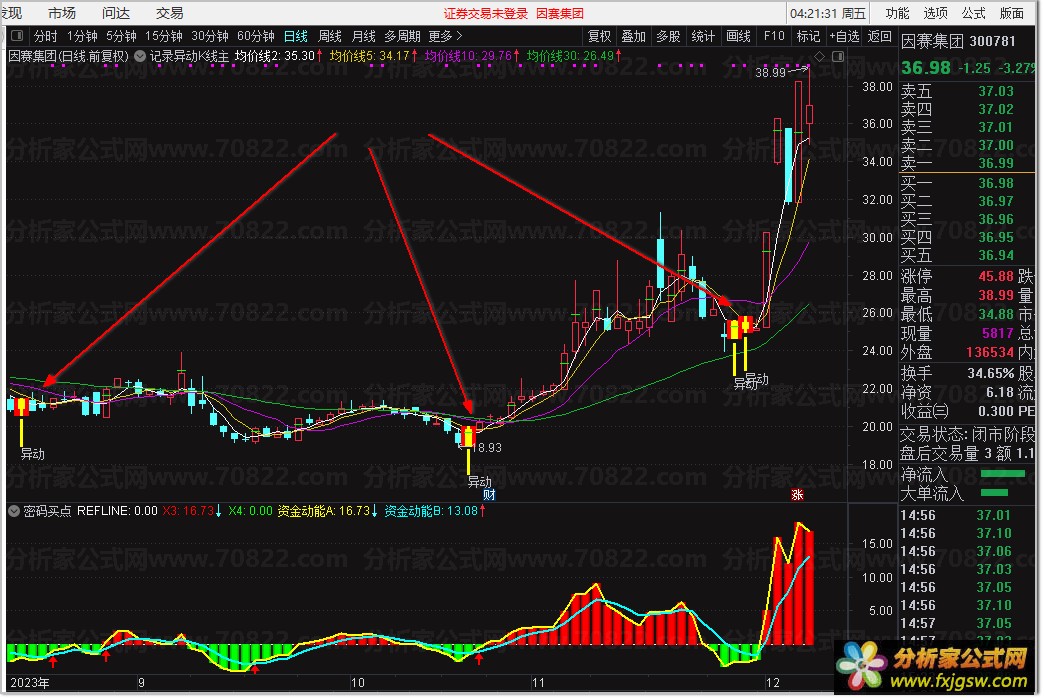This screenshot has height=698, width=1044.
Task: Click 因赛集团 link in title bar
Action: point(560,13)
